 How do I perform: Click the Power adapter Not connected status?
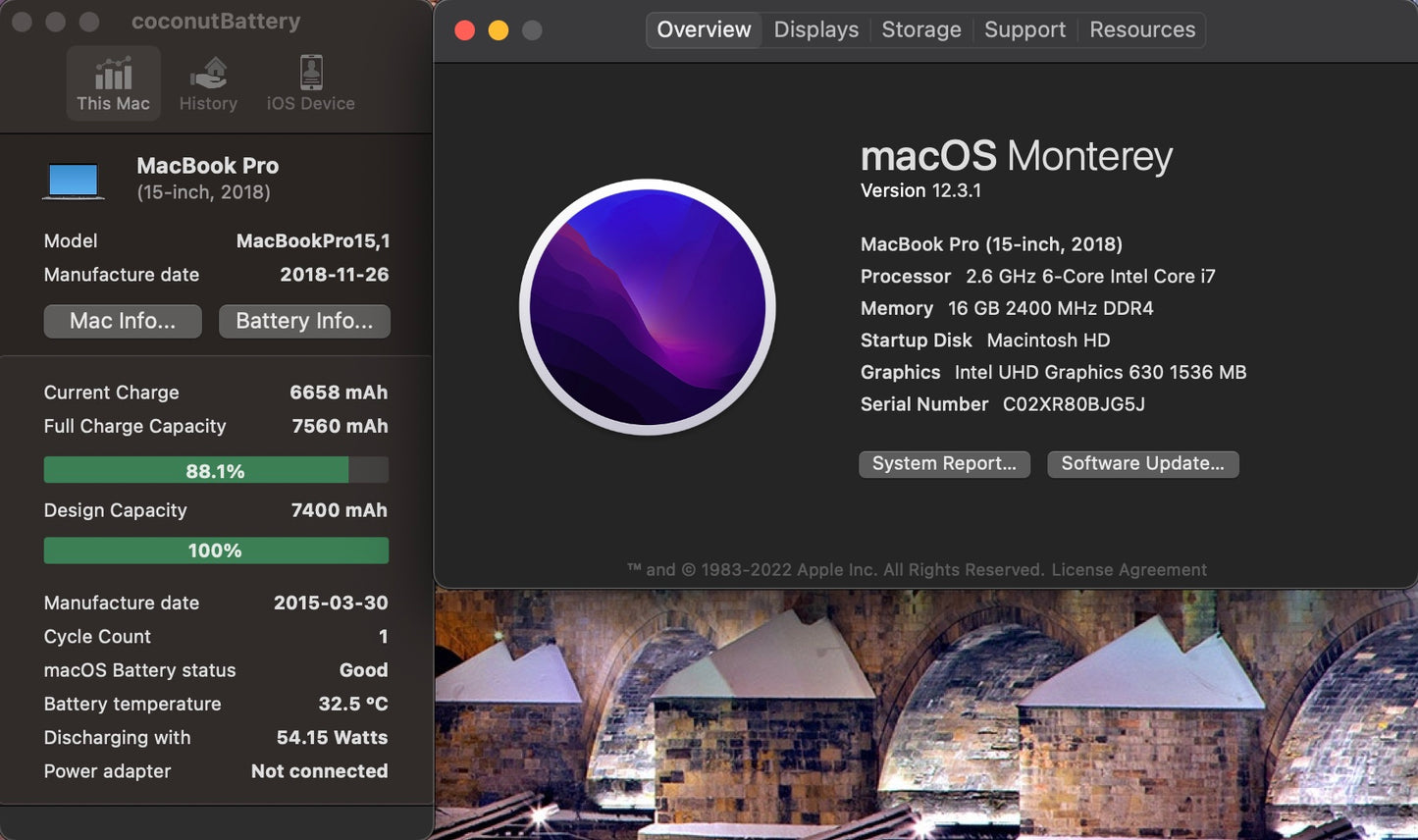point(319,771)
